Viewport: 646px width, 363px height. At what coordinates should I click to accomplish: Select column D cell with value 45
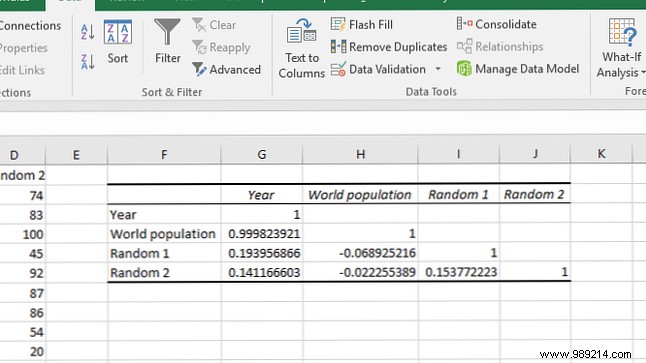[22, 254]
